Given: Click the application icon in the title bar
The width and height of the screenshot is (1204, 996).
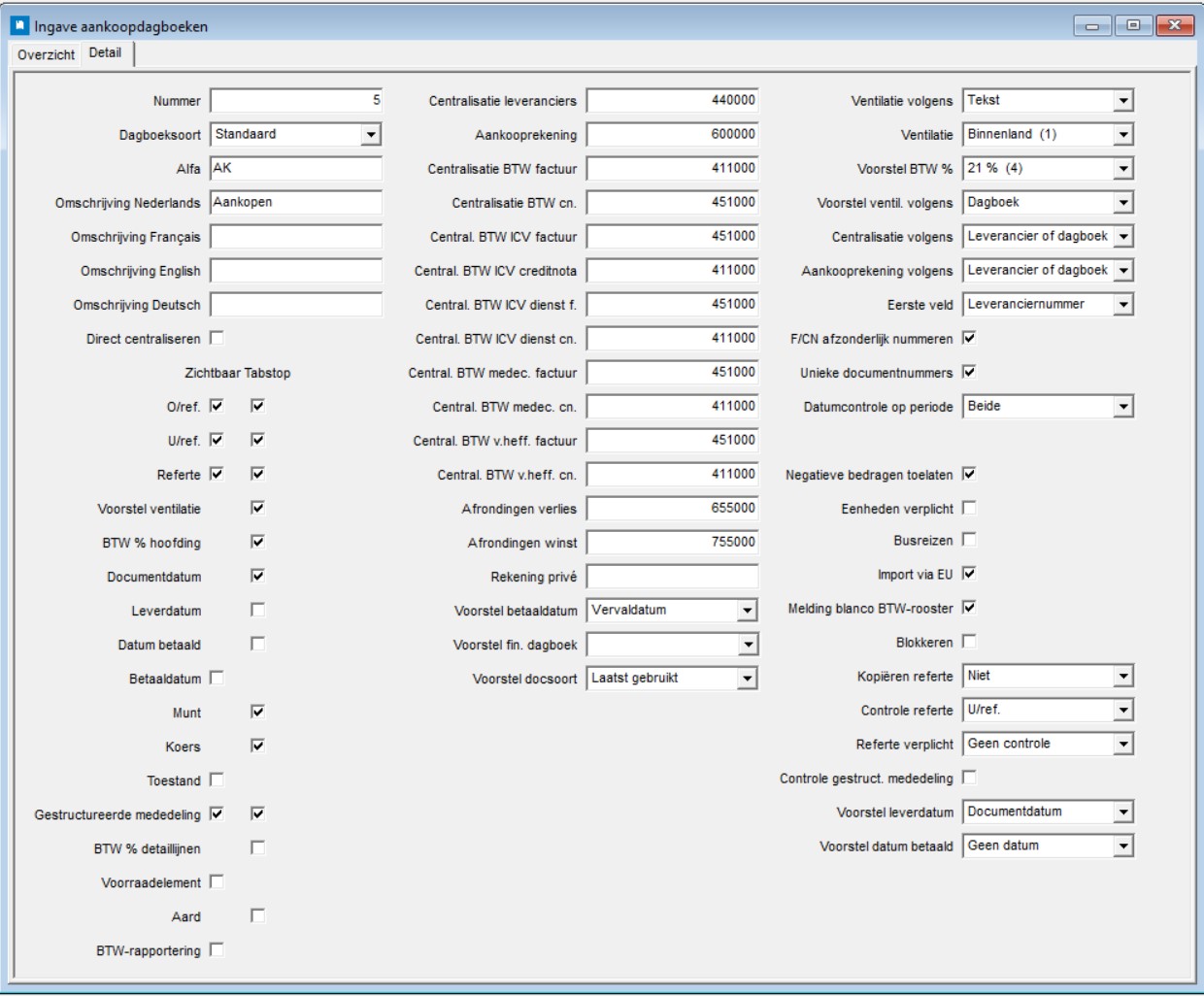Looking at the screenshot, I should click(19, 25).
